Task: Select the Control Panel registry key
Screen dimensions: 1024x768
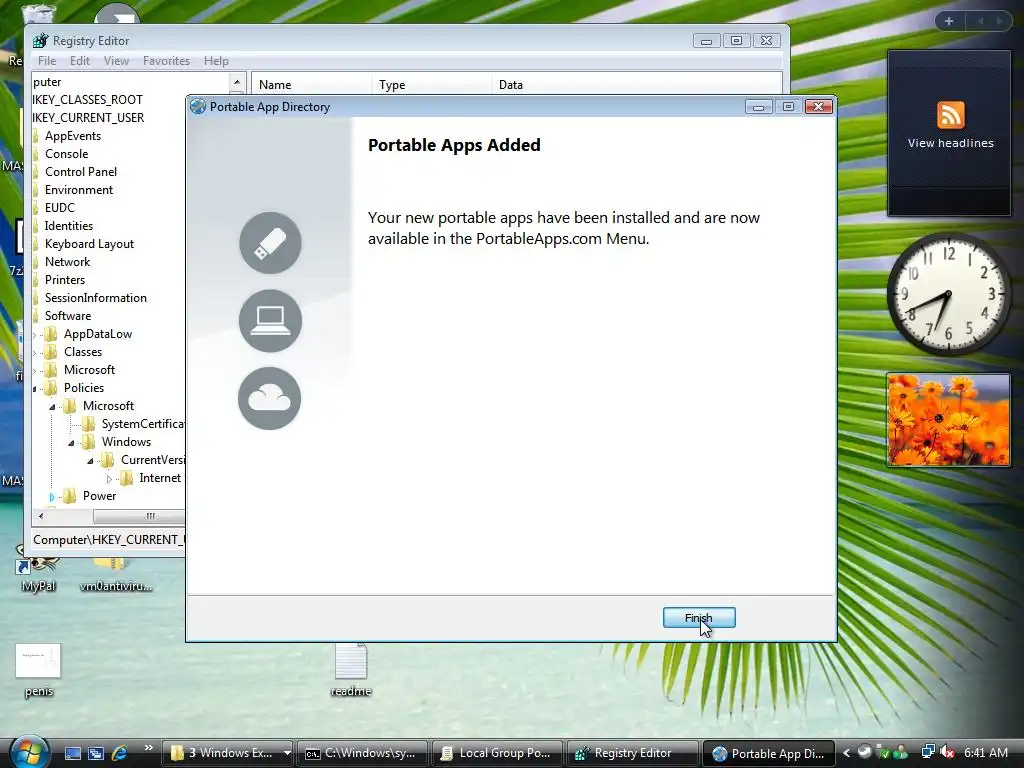Action: pyautogui.click(x=81, y=172)
